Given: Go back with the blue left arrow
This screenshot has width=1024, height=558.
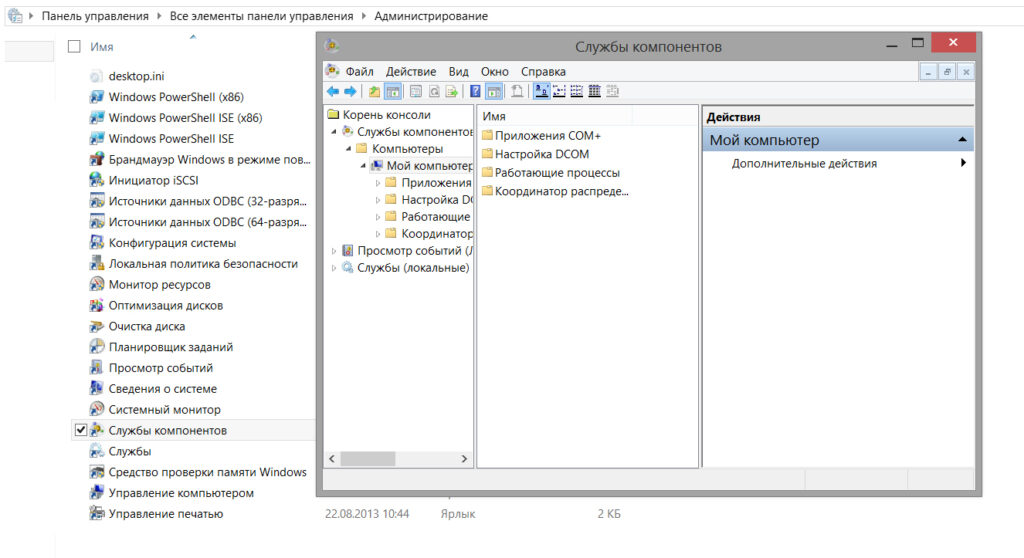Looking at the screenshot, I should pos(333,91).
